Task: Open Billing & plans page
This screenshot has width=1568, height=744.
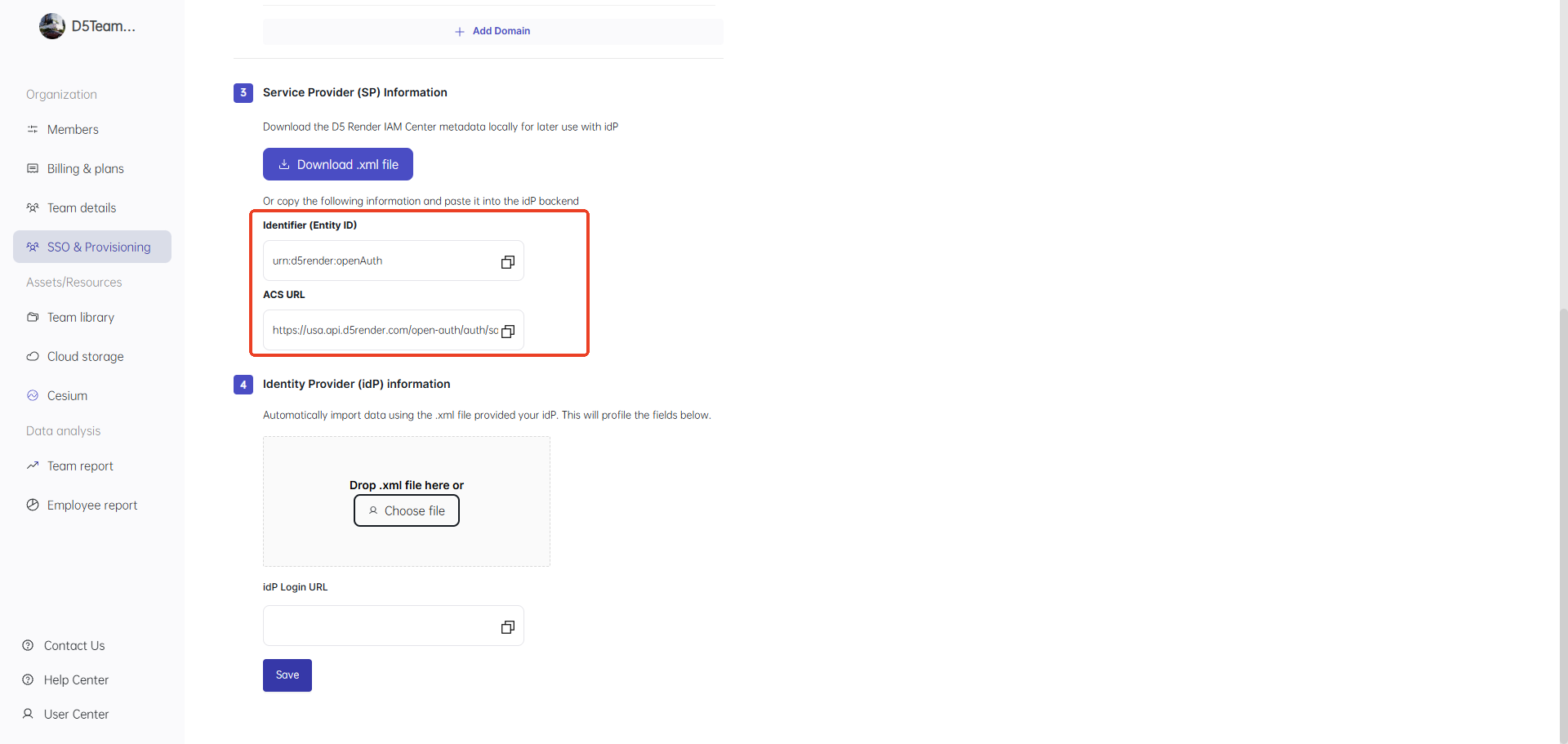Action: 85,169
